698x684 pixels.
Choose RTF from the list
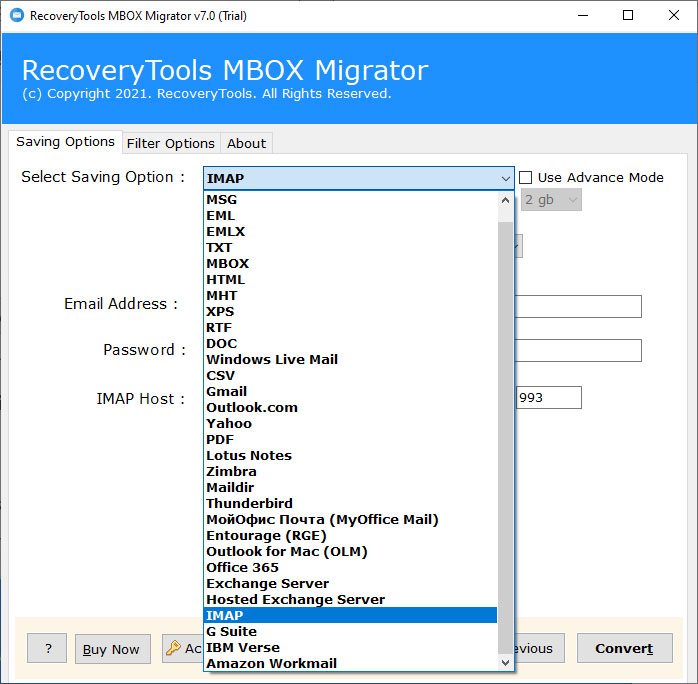coord(350,328)
